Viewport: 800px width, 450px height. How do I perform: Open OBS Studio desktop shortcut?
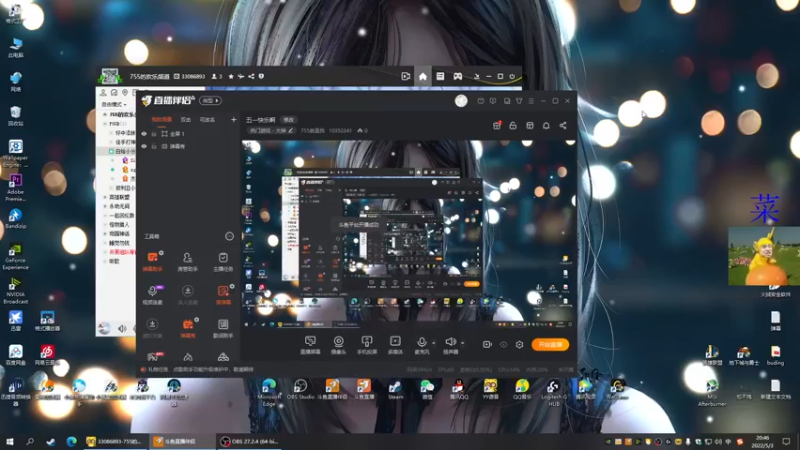tap(300, 390)
